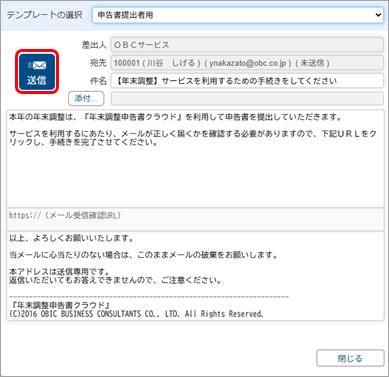The width and height of the screenshot is (389, 377).
Task: Click the text 以上、よろしくお願いいたします。
Action: pos(72,239)
